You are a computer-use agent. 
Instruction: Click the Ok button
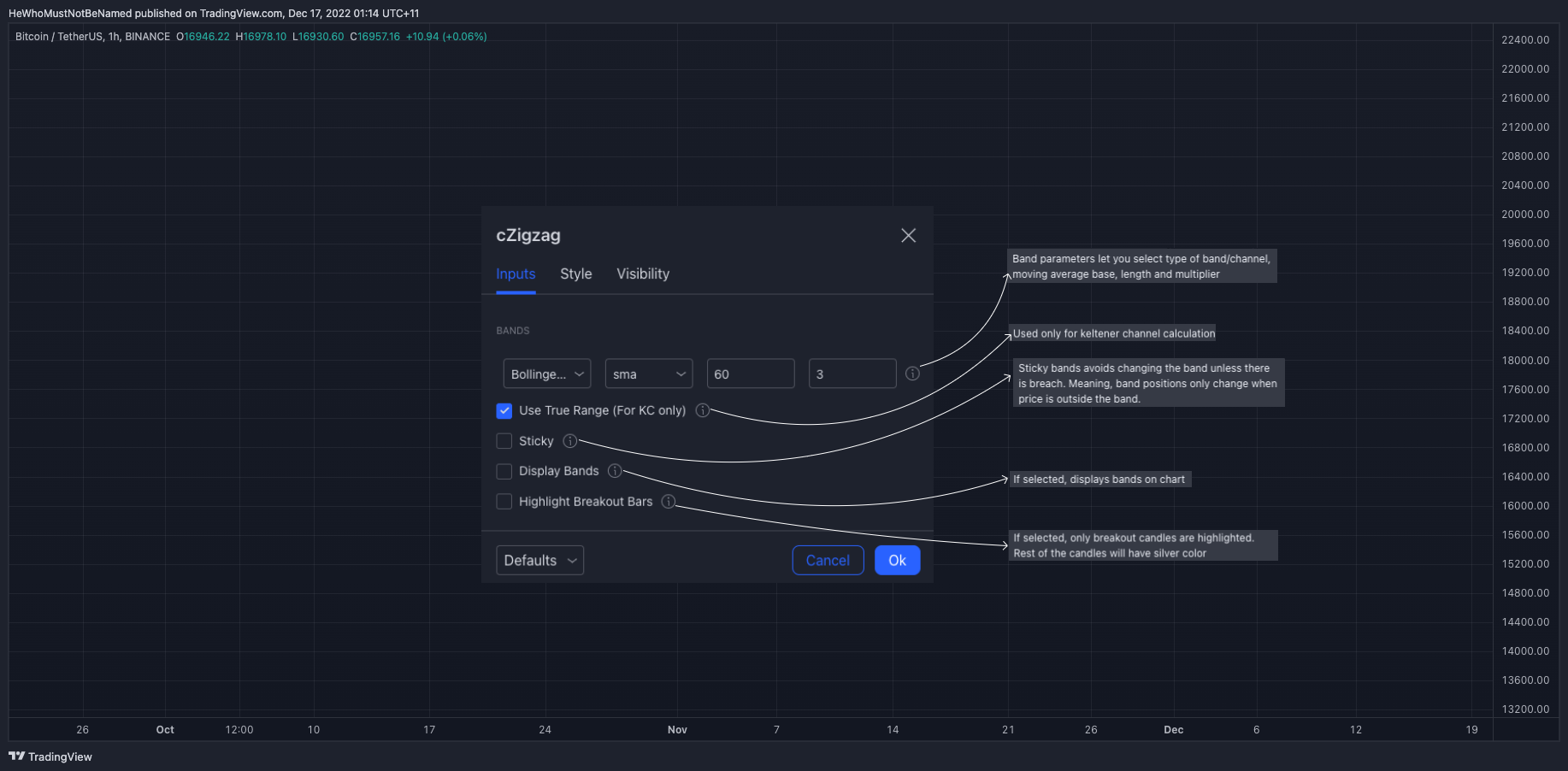pyautogui.click(x=897, y=560)
